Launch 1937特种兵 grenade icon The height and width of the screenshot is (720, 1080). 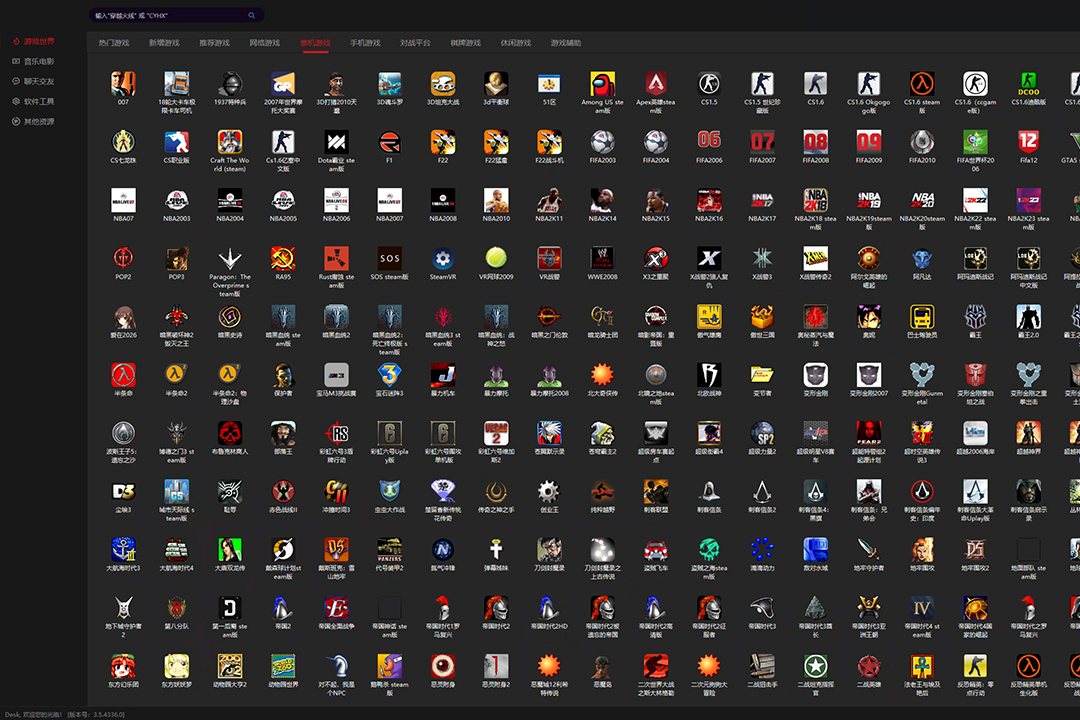tap(230, 84)
